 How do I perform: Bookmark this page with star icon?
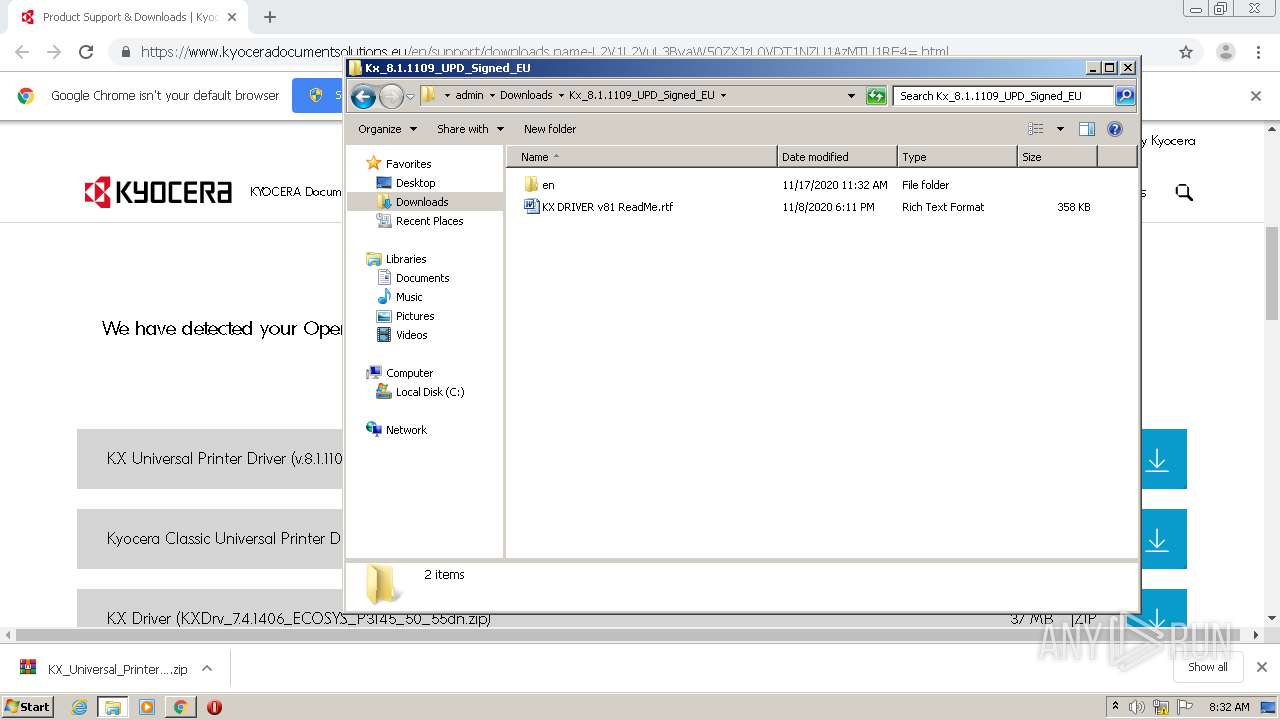click(x=1186, y=52)
